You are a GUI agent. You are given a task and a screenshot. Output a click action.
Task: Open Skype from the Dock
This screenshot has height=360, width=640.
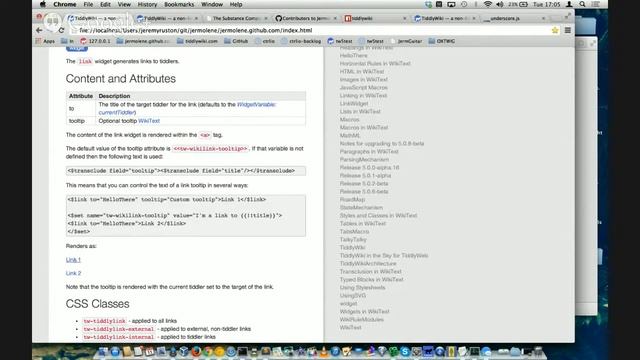(404, 351)
